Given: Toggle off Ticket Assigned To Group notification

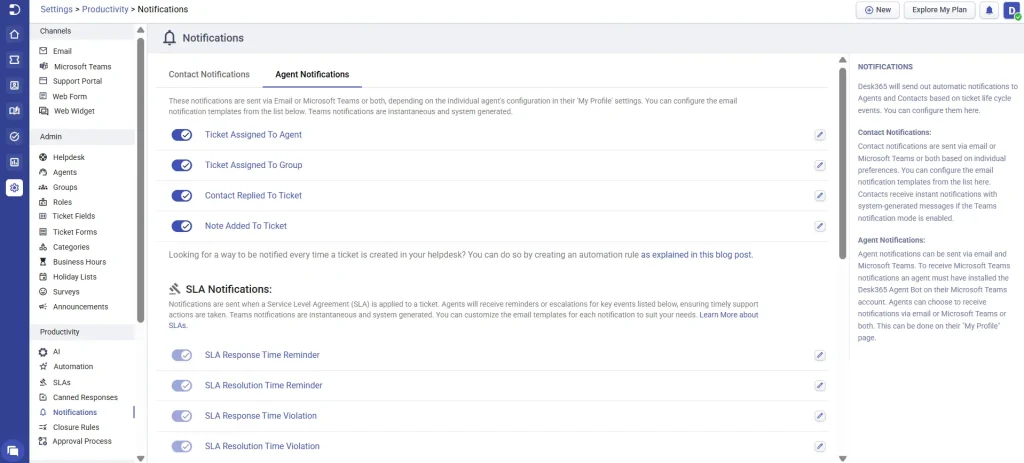Looking at the screenshot, I should tap(182, 165).
